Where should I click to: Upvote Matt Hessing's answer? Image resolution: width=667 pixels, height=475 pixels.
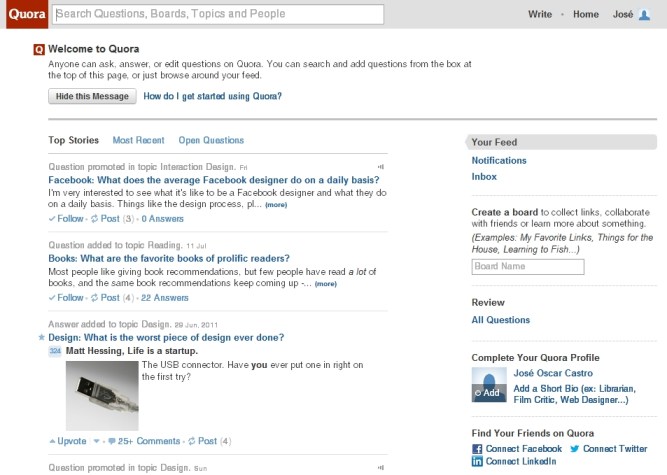click(66, 441)
